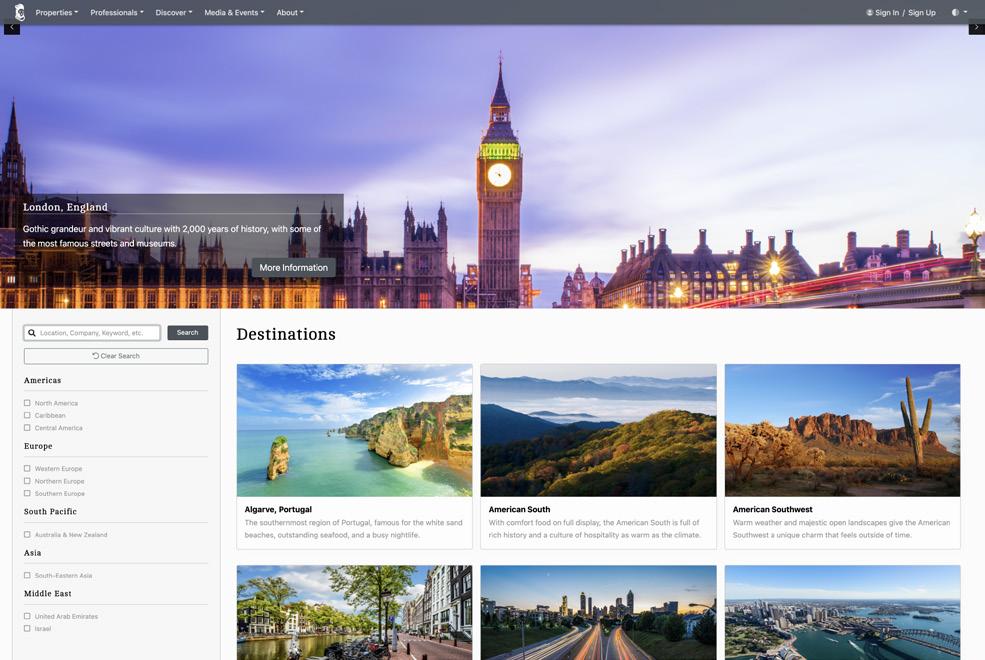Open the Professionals menu
Viewport: 985px width, 660px height.
tap(117, 12)
